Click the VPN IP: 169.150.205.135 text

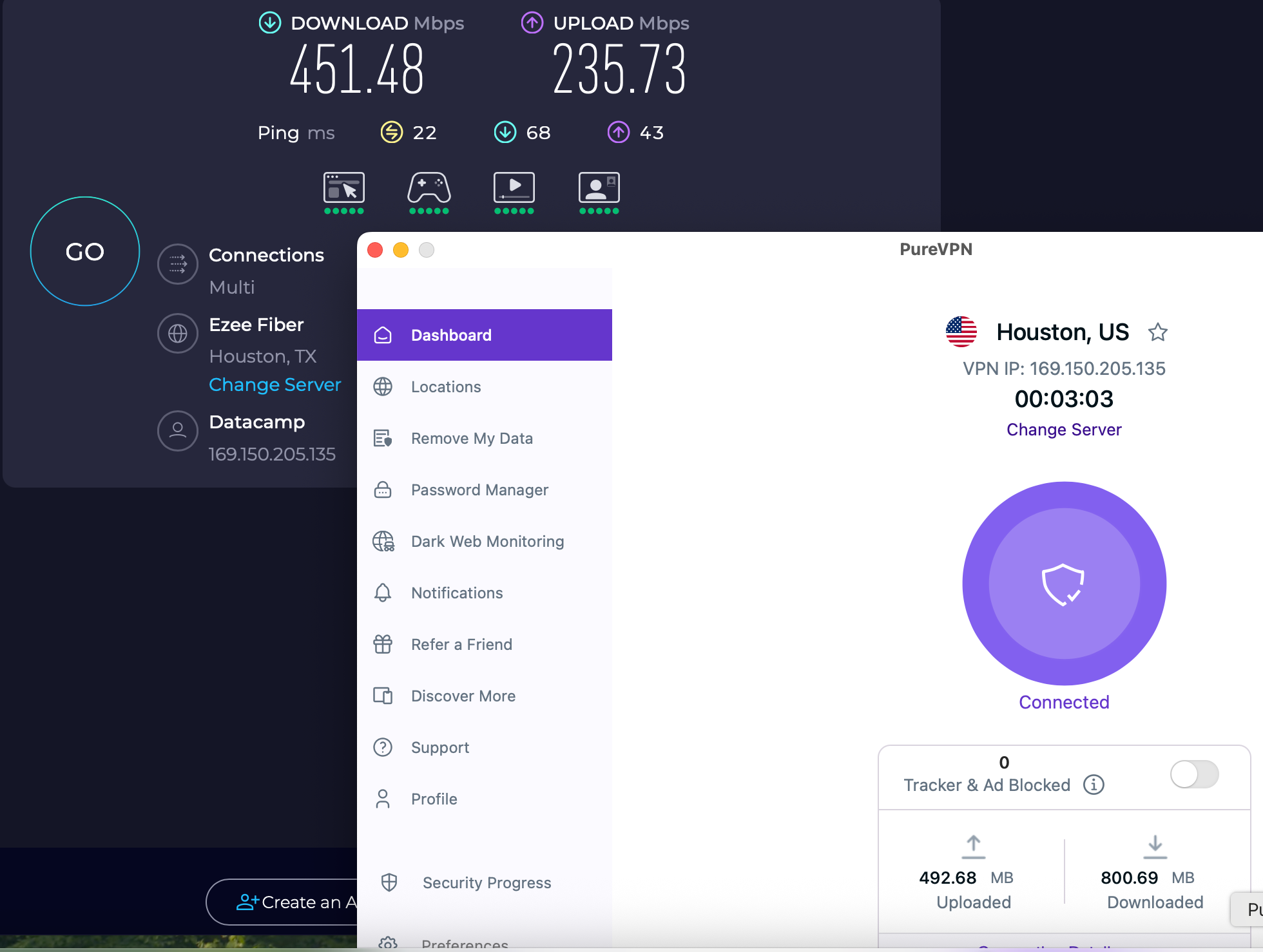pos(1064,368)
